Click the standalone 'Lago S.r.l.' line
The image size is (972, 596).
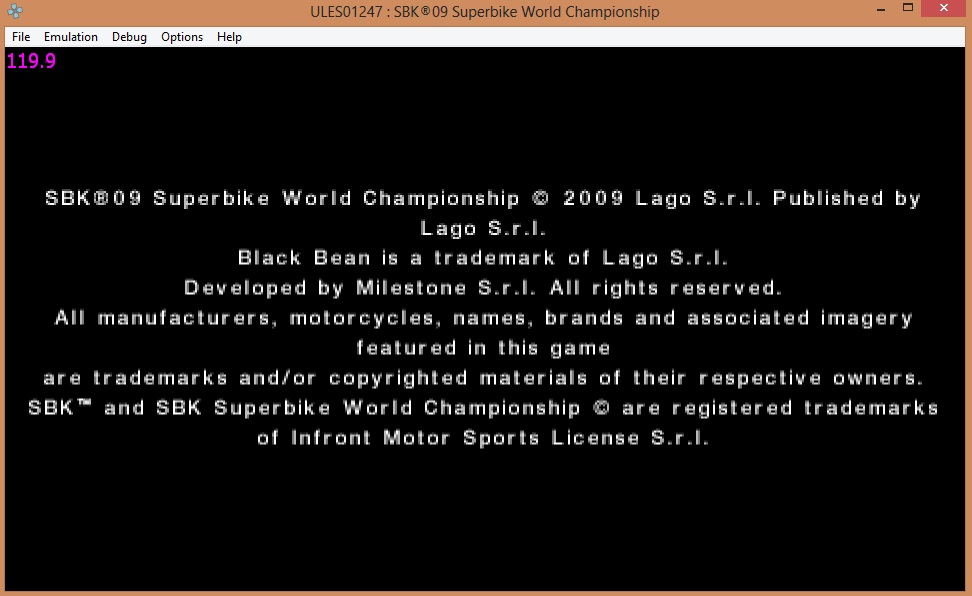(483, 228)
